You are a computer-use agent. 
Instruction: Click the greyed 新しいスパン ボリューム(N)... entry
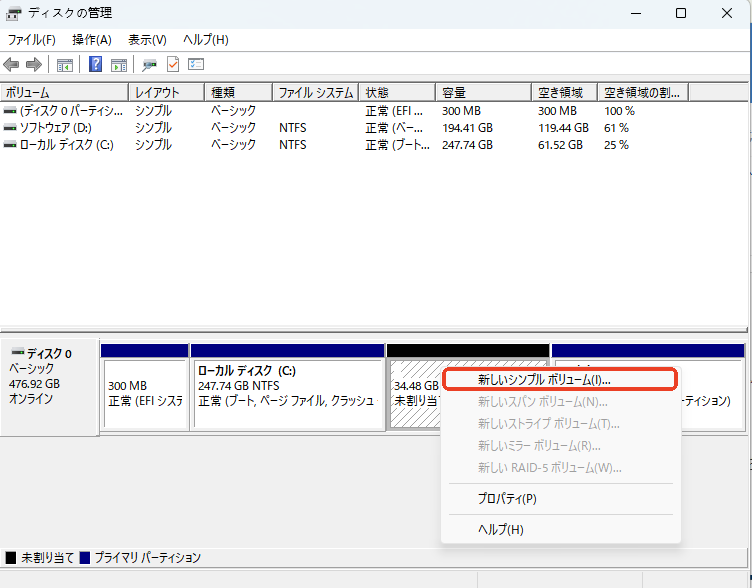[560, 402]
